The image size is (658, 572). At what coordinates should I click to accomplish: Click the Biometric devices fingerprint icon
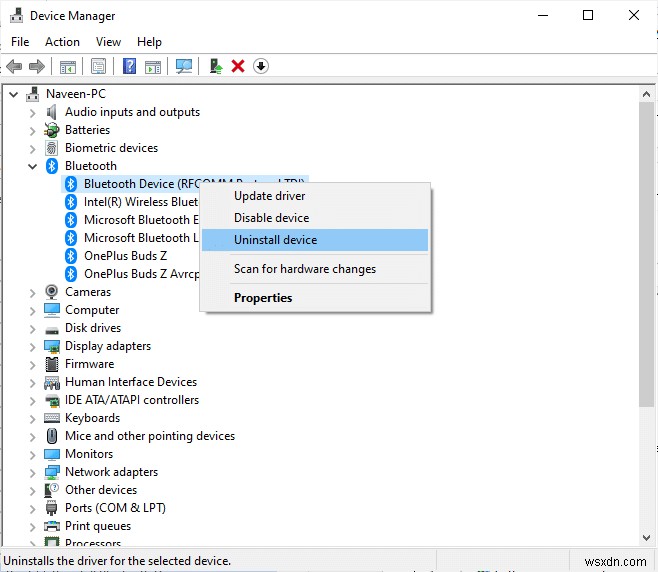[x=52, y=148]
